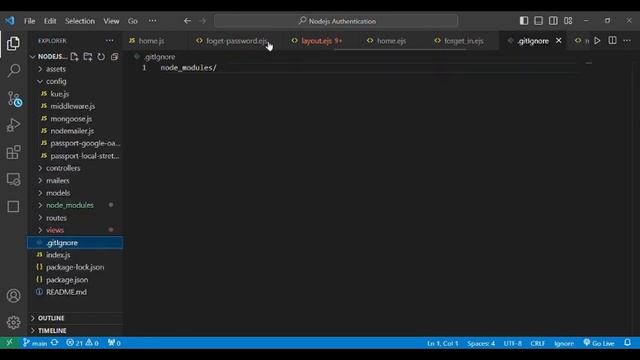The width and height of the screenshot is (640, 360).
Task: Toggle the primary side bar
Action: click(x=524, y=20)
